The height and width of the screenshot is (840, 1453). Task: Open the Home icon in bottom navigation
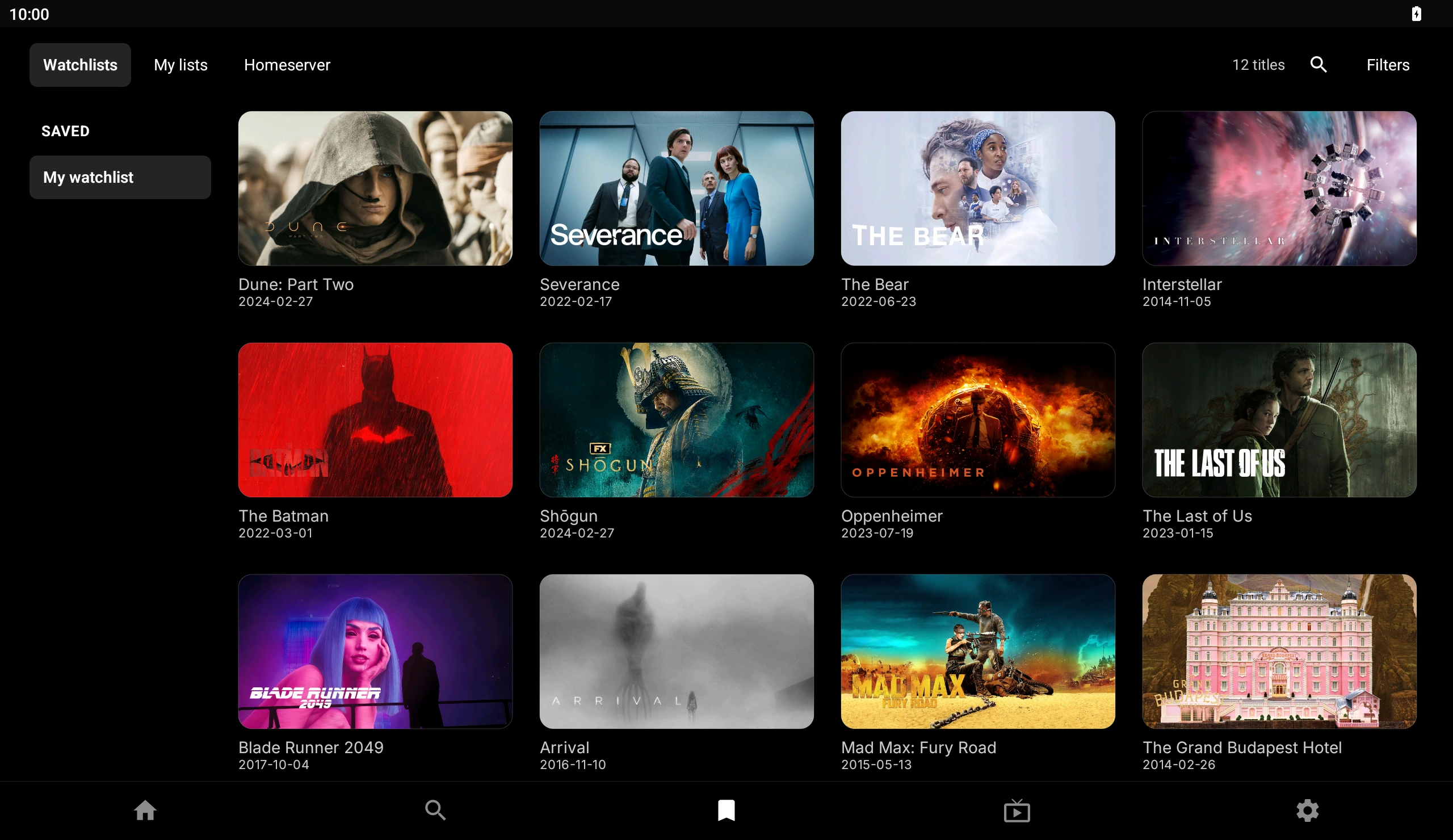pyautogui.click(x=145, y=810)
